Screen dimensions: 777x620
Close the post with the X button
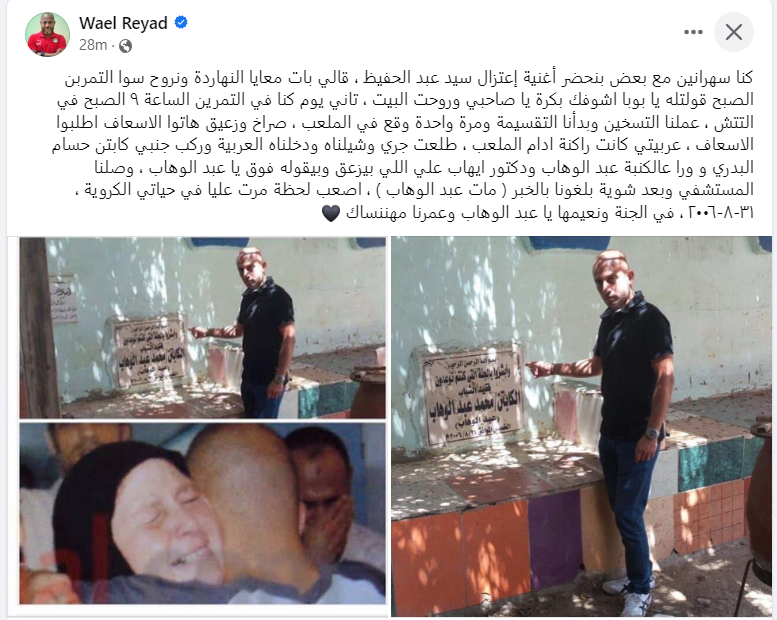tap(734, 32)
